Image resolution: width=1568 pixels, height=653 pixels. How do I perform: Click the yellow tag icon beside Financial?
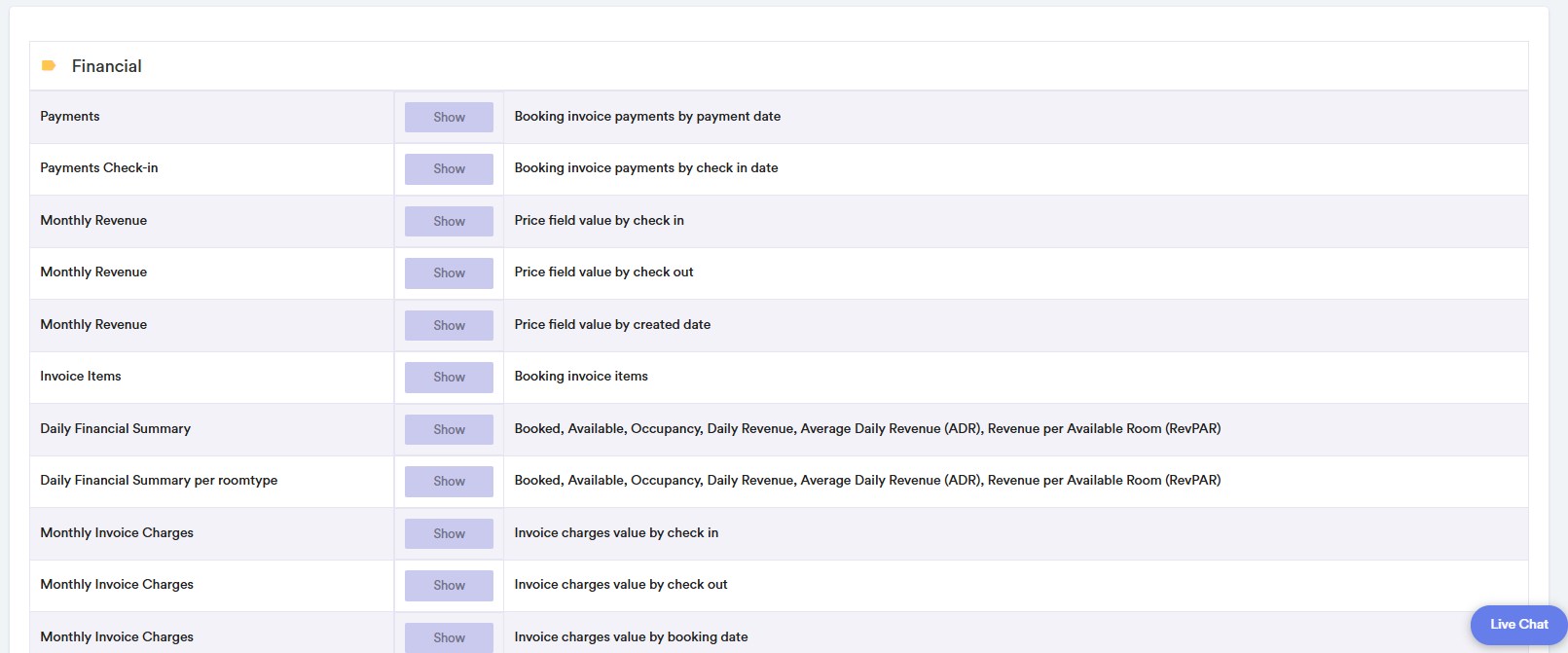(49, 66)
